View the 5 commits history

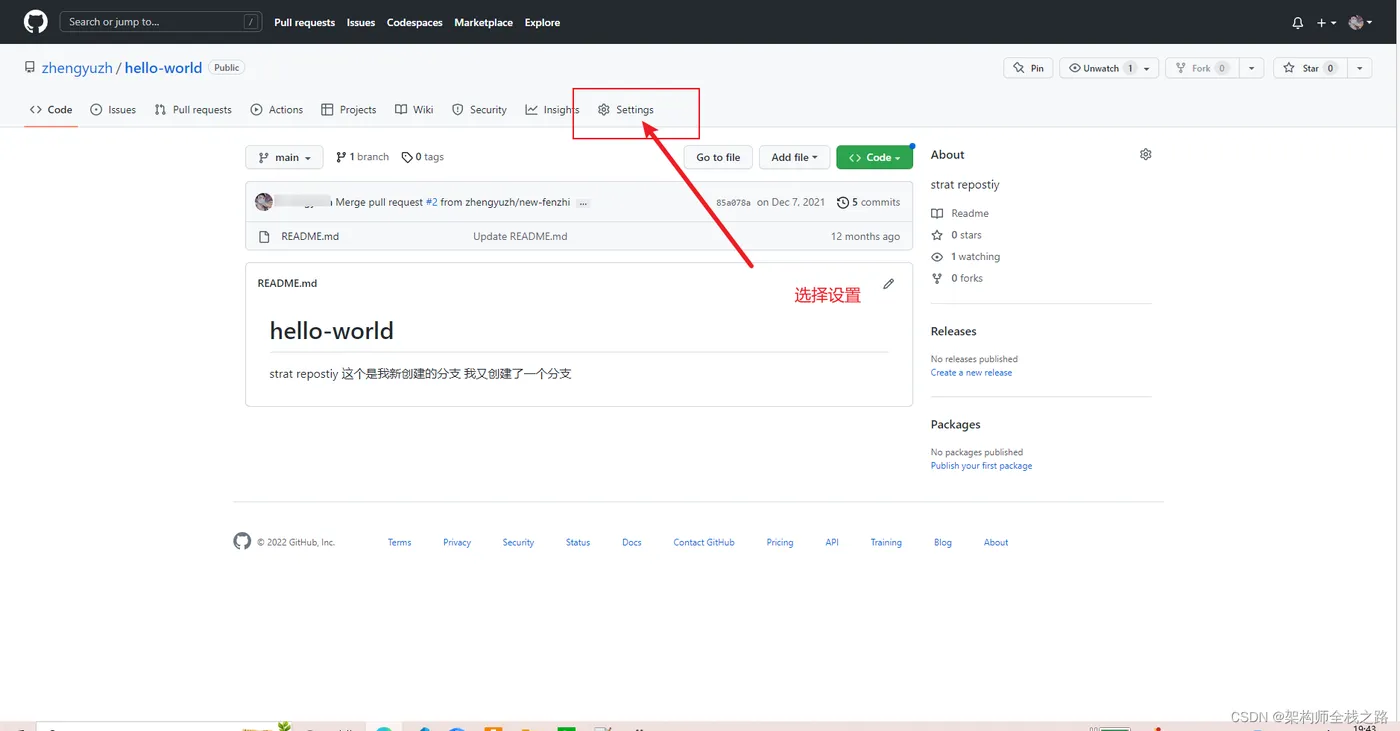click(868, 202)
